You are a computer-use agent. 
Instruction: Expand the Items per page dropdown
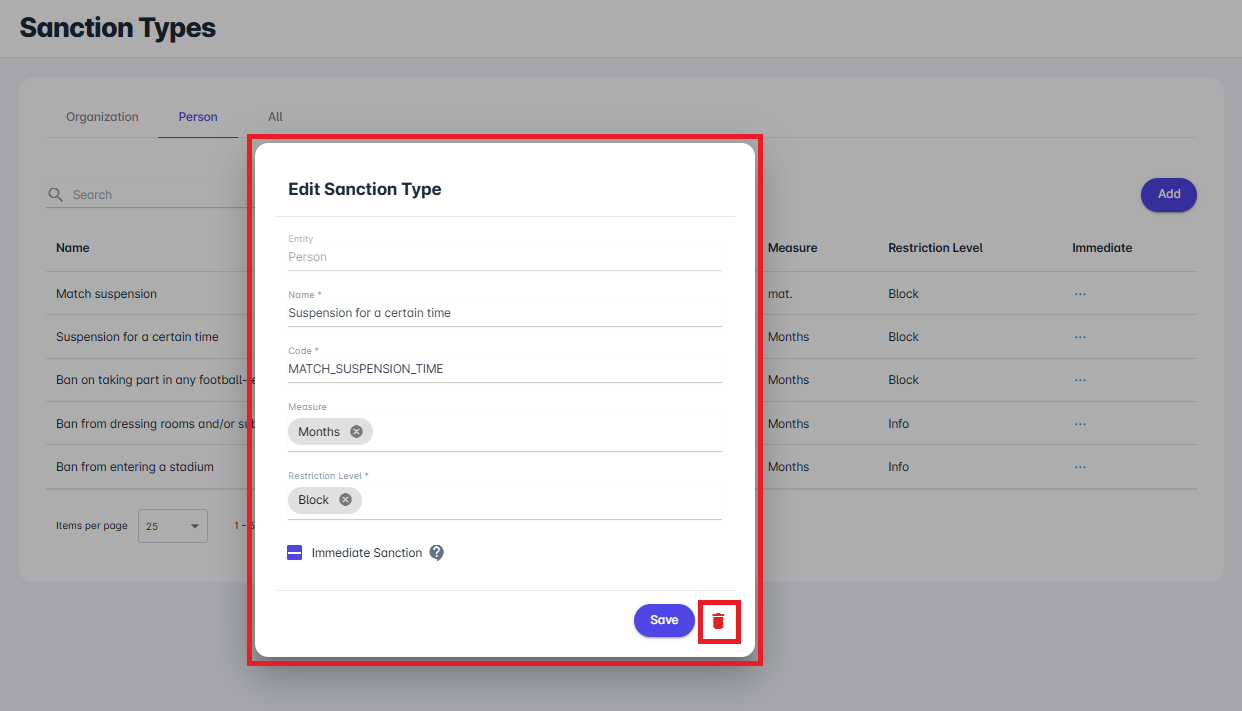173,526
